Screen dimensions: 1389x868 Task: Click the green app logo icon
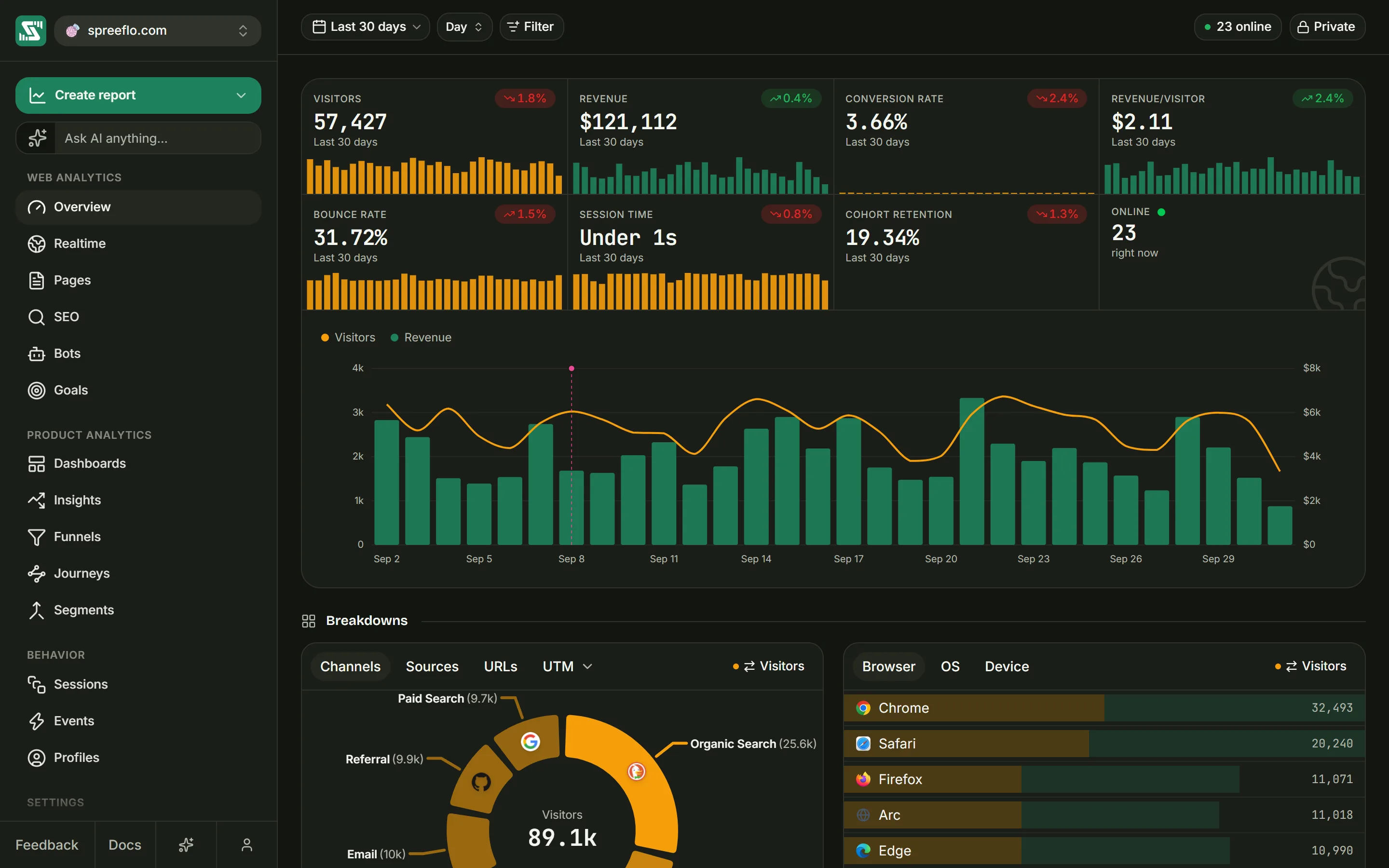[x=30, y=30]
